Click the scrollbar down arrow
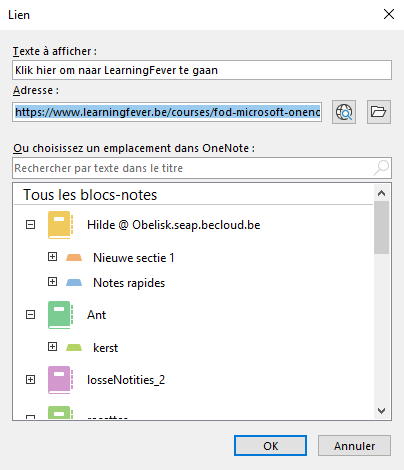This screenshot has width=404, height=470. coord(381,411)
